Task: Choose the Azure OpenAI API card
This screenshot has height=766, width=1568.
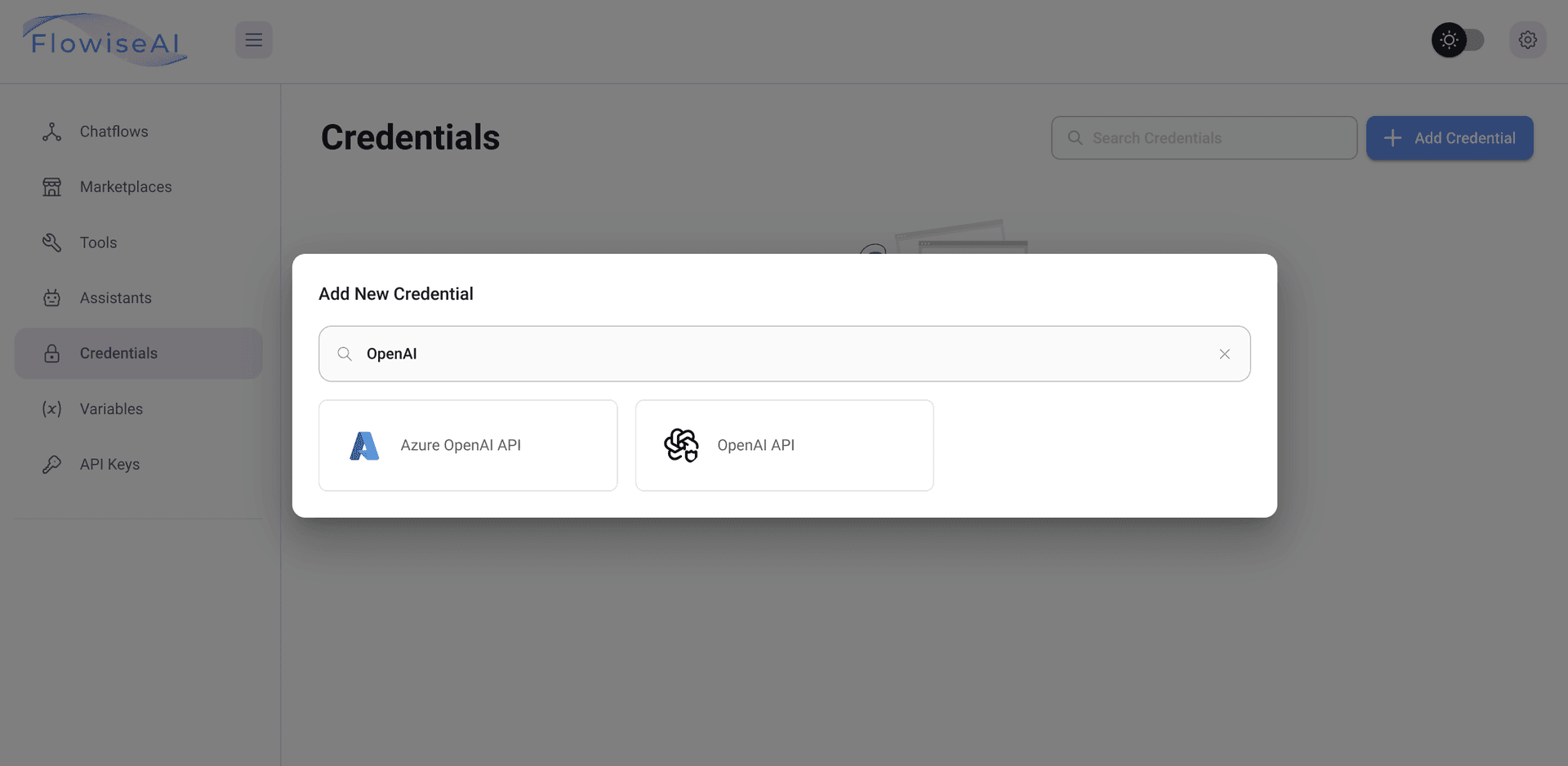Action: [468, 445]
